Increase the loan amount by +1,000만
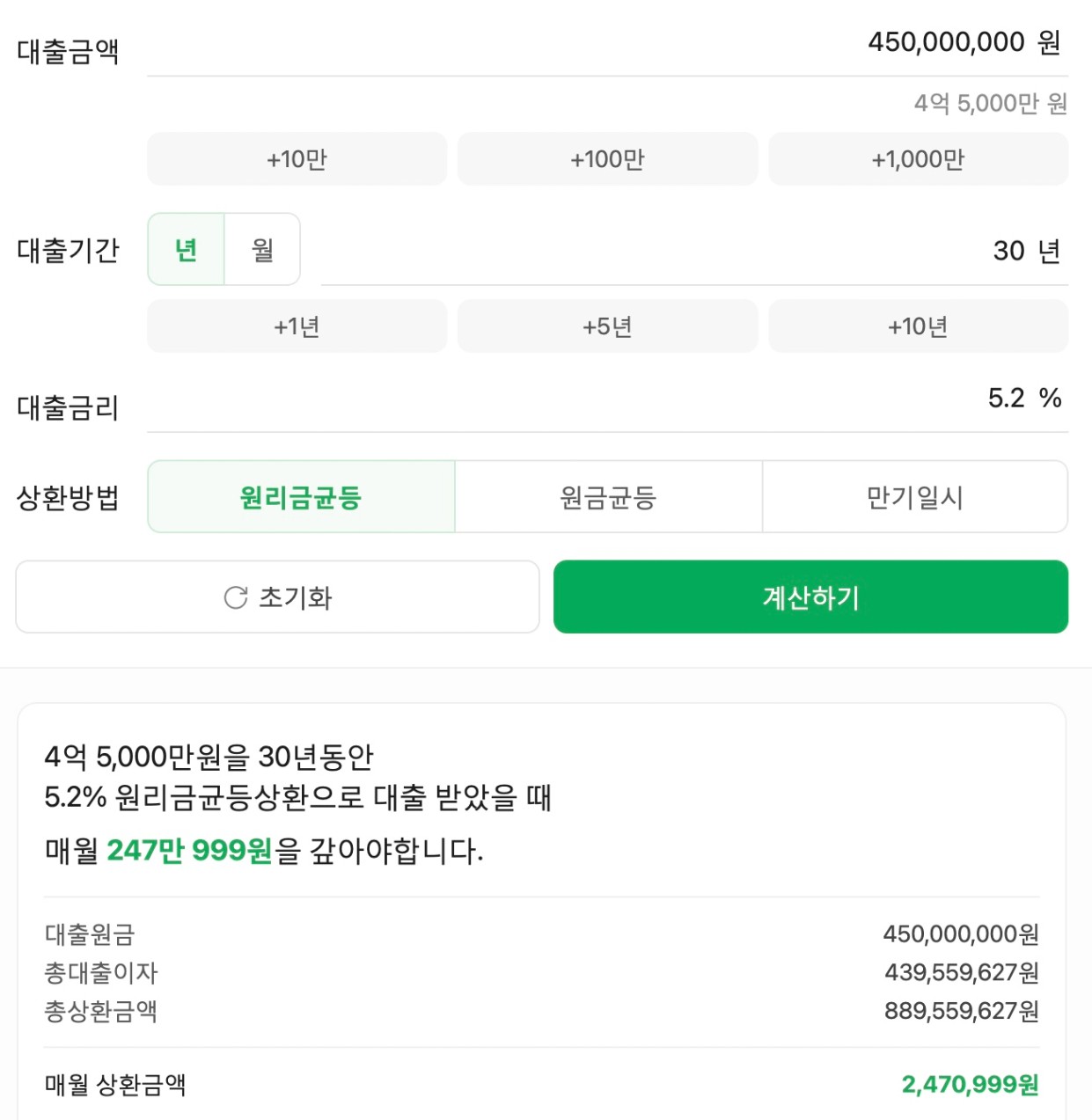1092x1120 pixels. pyautogui.click(x=918, y=159)
